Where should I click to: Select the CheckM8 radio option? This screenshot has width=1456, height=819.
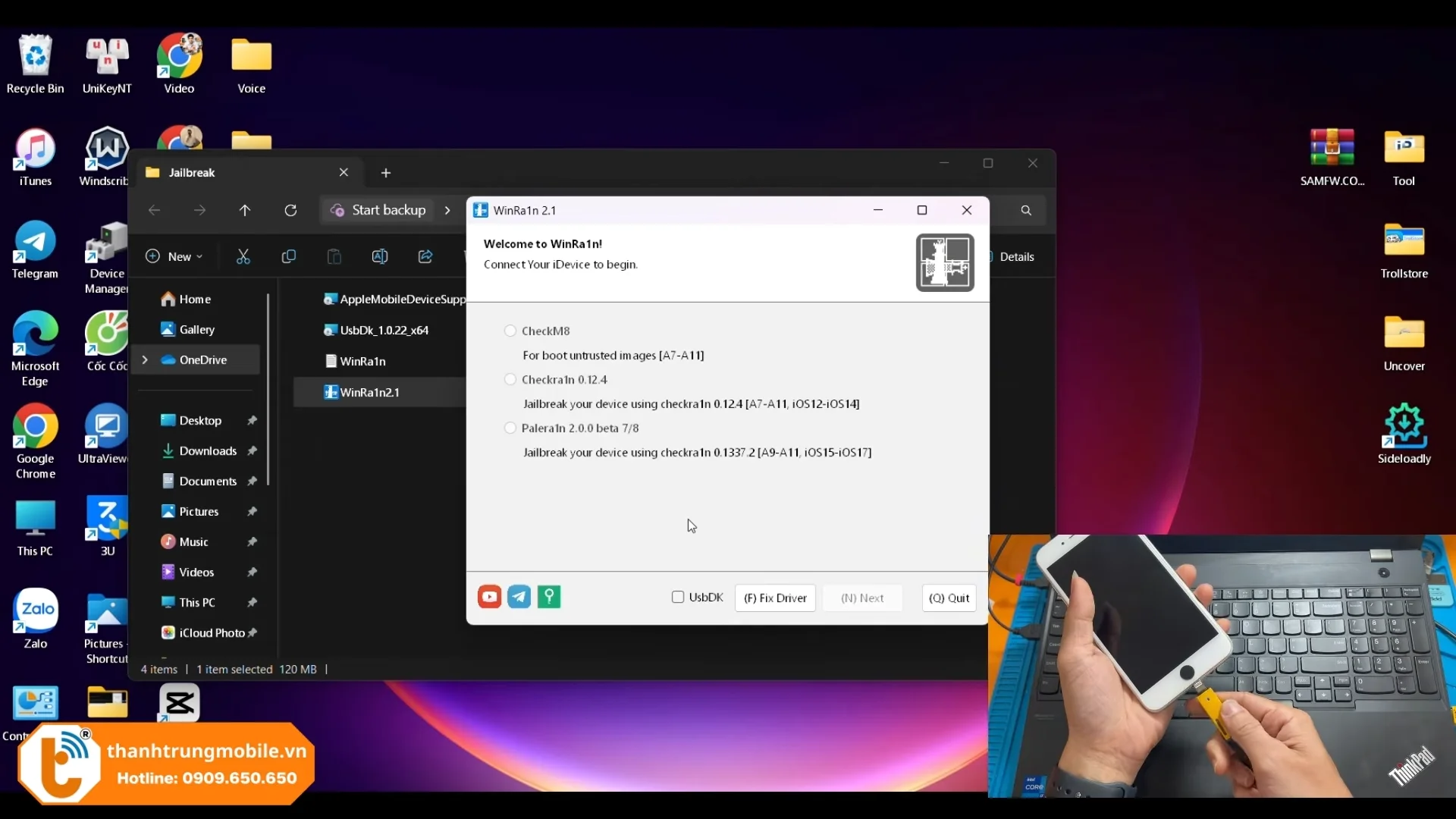coord(510,331)
